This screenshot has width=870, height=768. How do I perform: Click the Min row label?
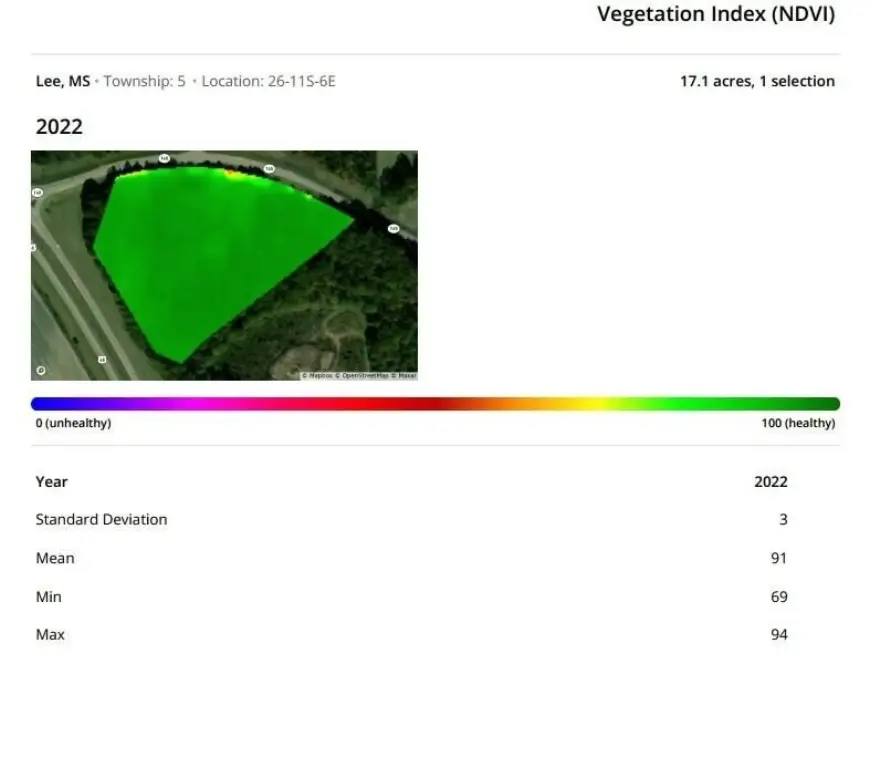point(48,597)
